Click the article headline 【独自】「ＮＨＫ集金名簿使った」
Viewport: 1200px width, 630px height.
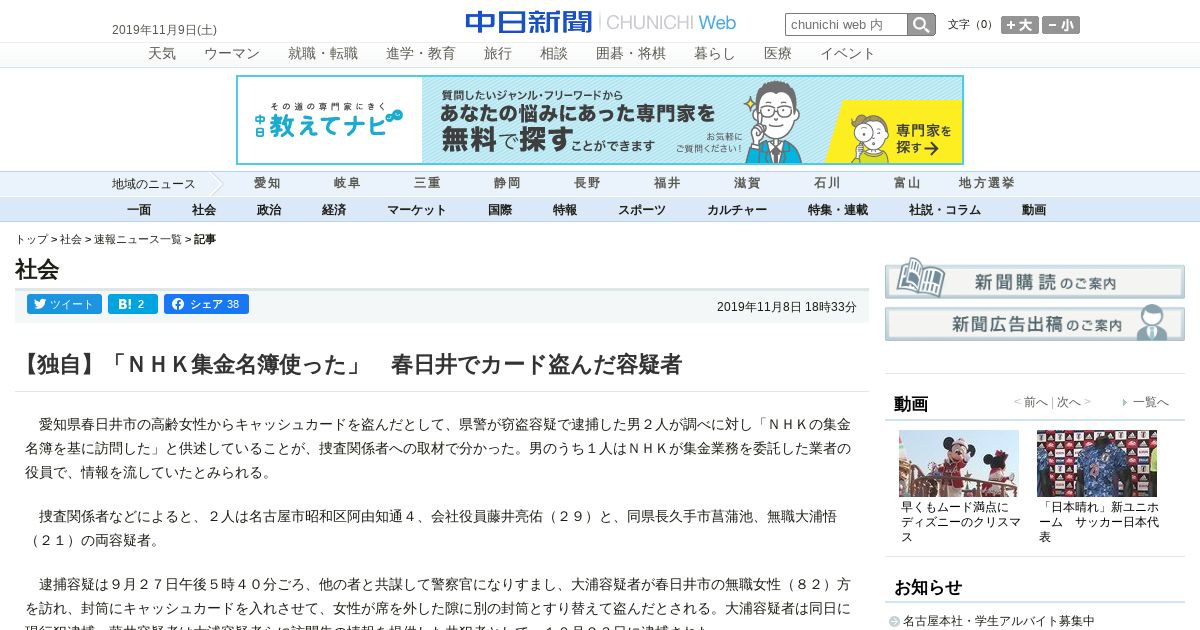click(x=349, y=364)
